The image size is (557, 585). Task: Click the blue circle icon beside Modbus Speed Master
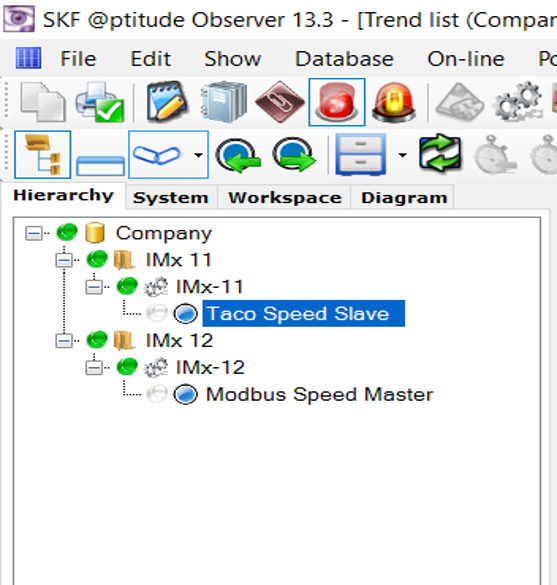(185, 395)
